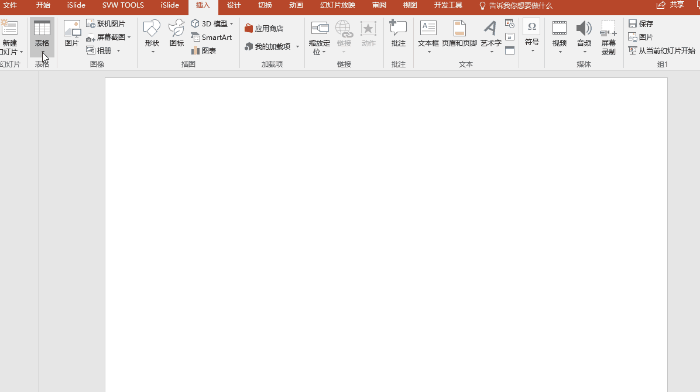Expand the Text Box dropdown arrow
Image resolution: width=700 pixels, height=392 pixels.
pos(429,52)
